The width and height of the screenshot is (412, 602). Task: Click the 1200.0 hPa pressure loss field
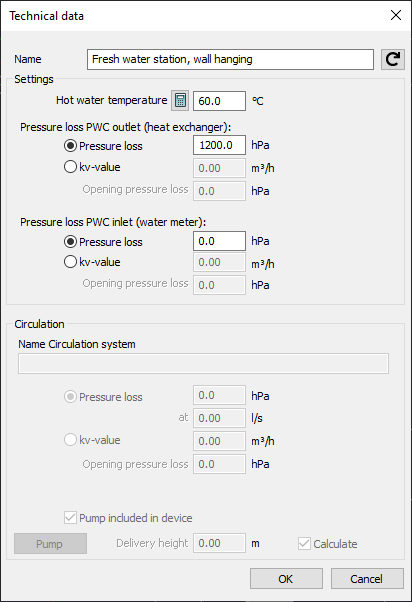[x=219, y=145]
